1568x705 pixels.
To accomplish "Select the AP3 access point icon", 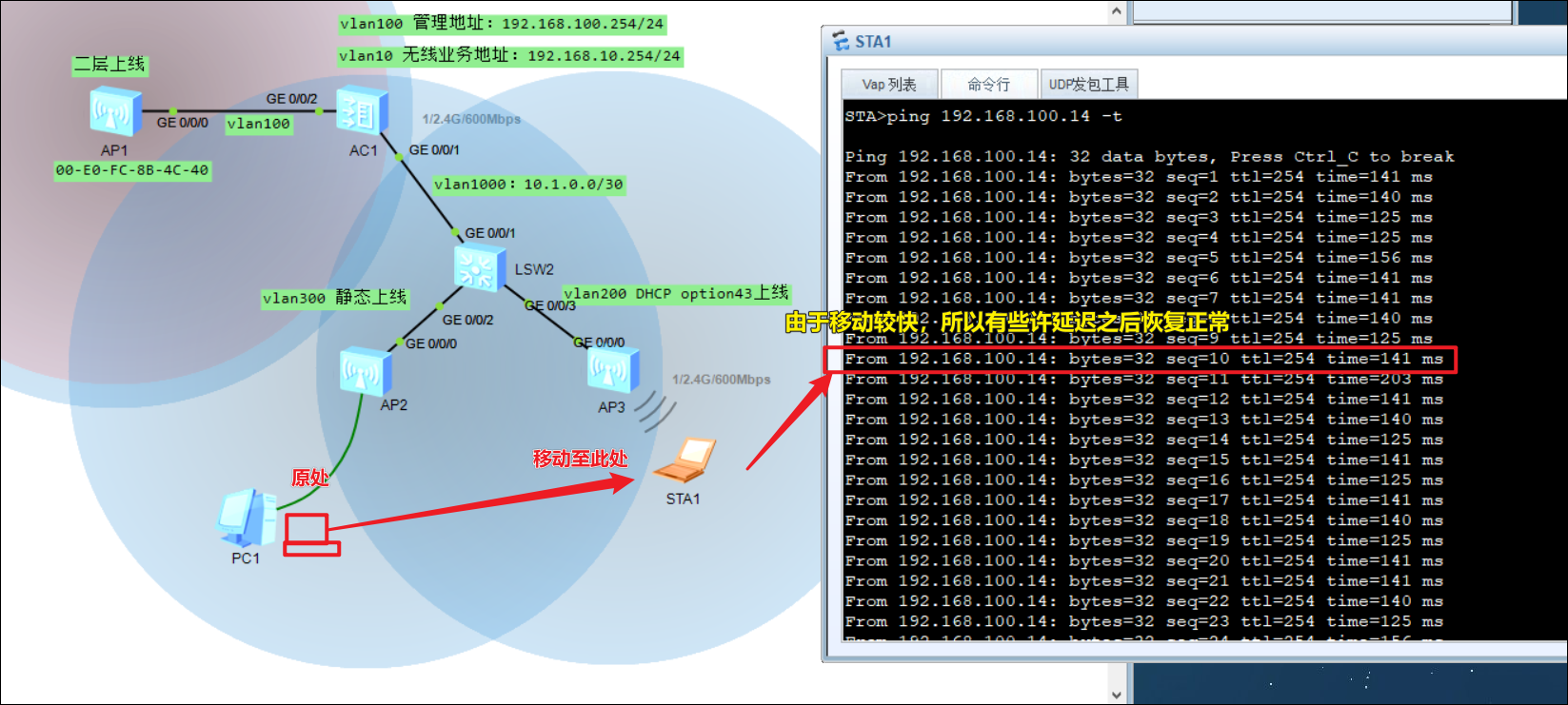I will pos(613,371).
